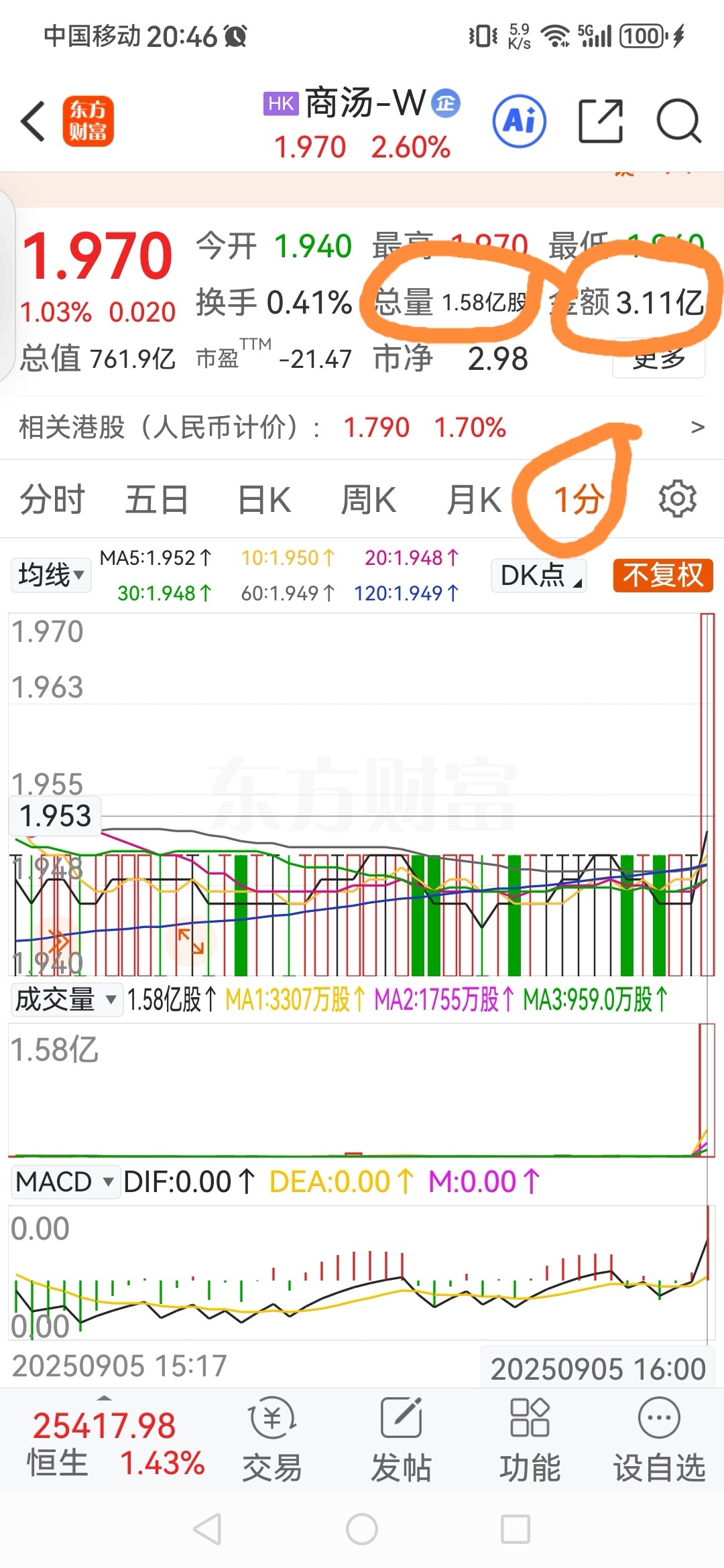Open 均线 indicator dropdown
The height and width of the screenshot is (1568, 724).
51,575
